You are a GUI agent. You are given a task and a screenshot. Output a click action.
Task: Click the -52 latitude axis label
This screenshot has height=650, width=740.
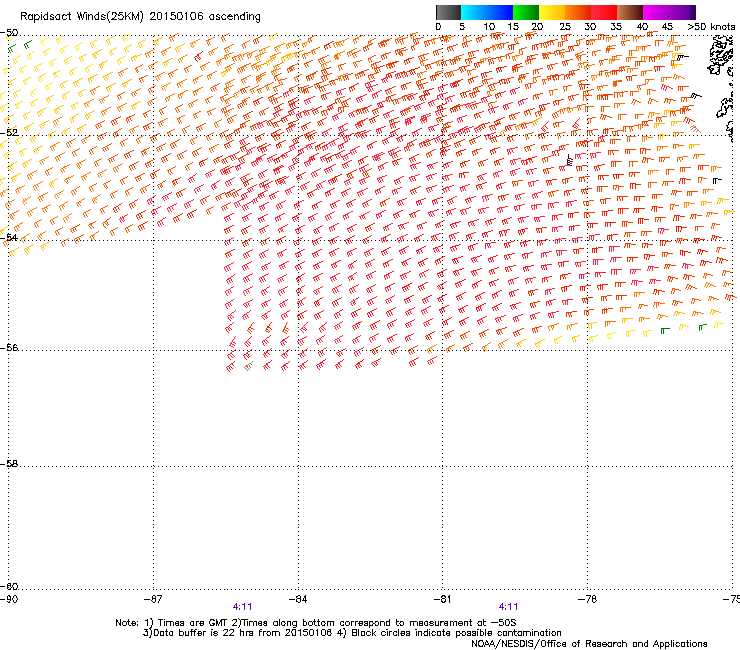[9, 133]
